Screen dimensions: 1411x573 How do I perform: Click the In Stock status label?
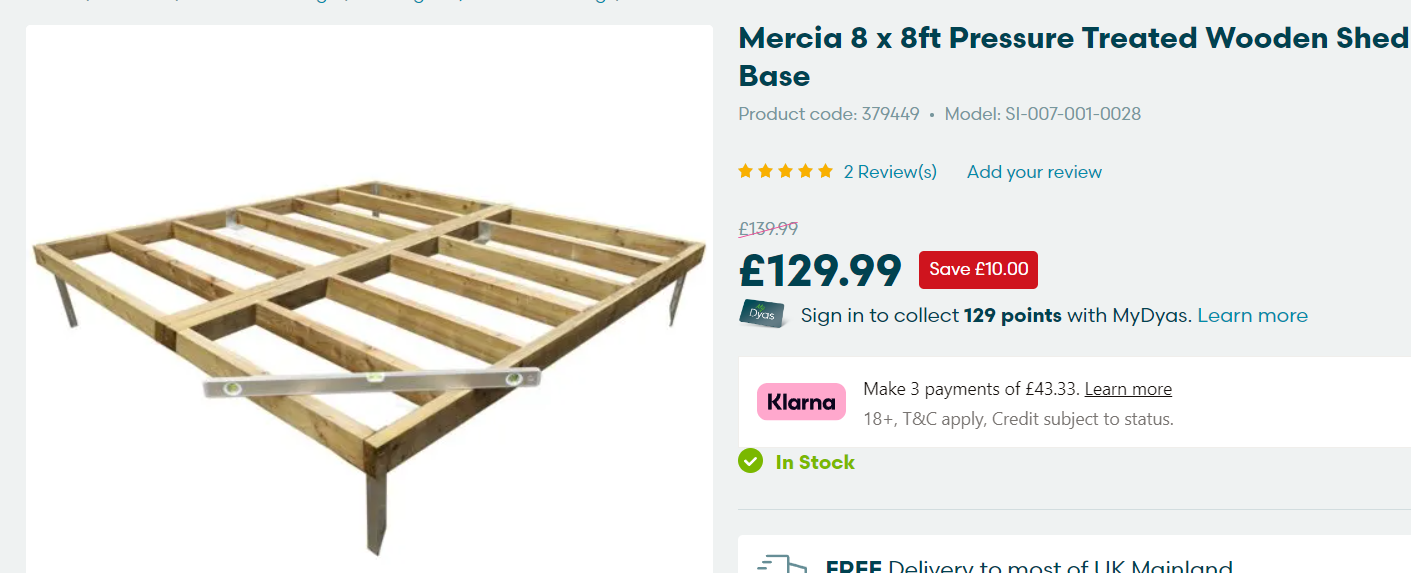pyautogui.click(x=815, y=462)
